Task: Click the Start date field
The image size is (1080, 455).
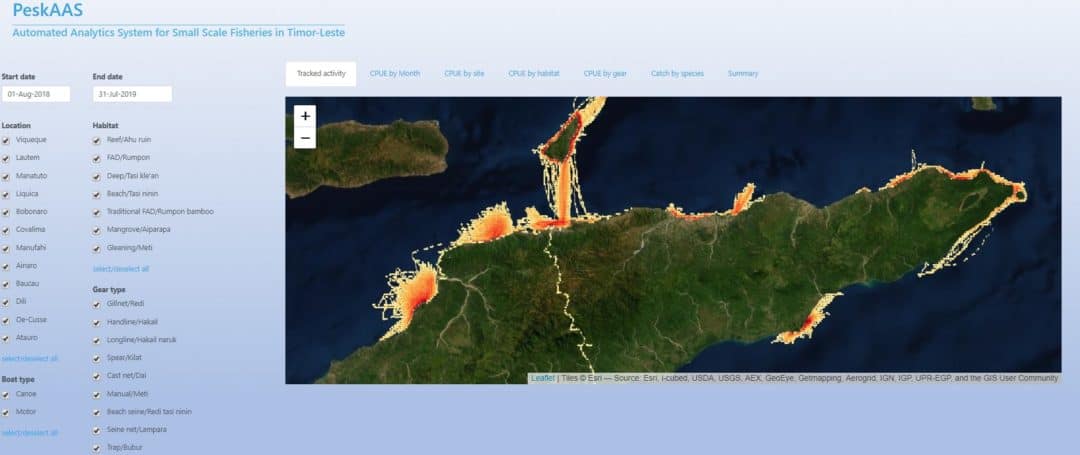Action: pos(36,94)
